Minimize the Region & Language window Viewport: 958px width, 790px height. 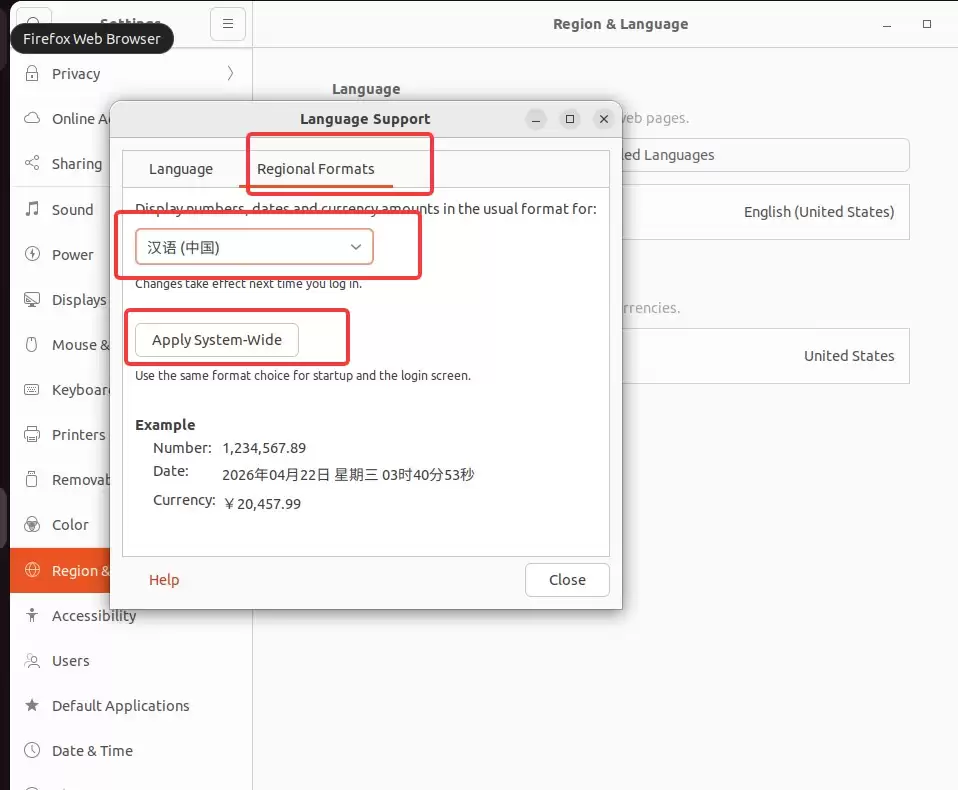[887, 24]
